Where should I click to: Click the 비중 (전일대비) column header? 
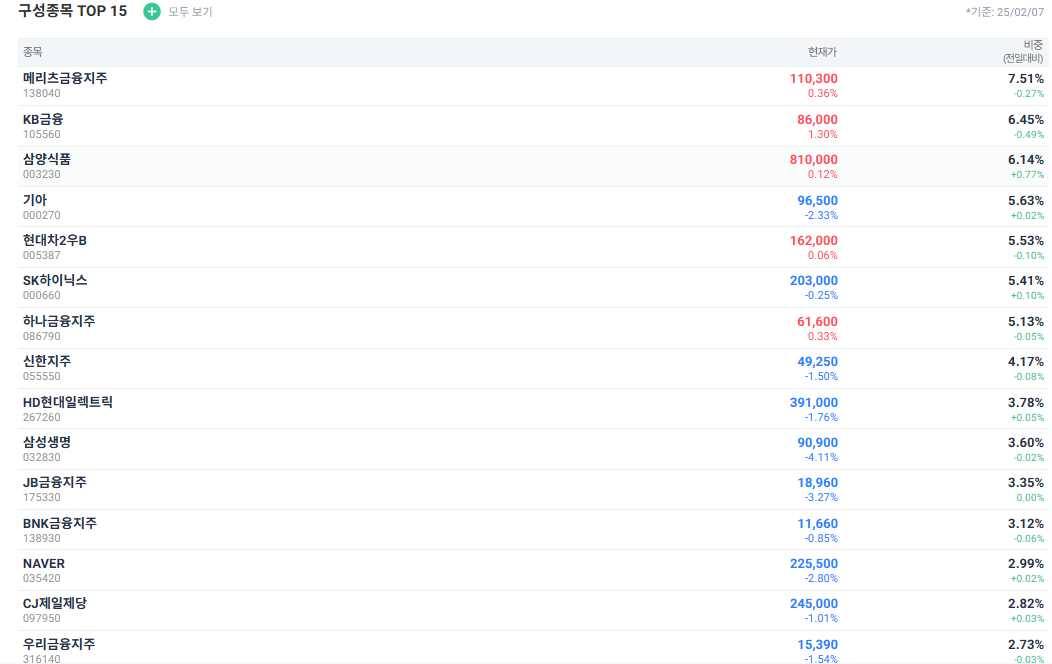1023,52
